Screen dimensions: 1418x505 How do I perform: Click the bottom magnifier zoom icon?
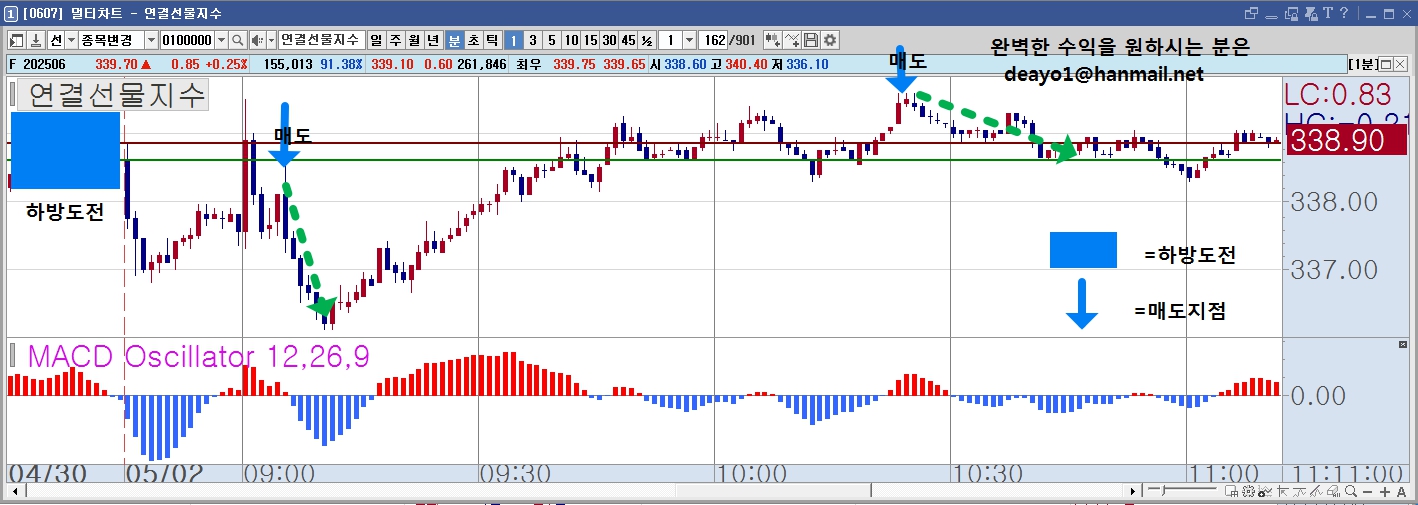coord(1351,491)
